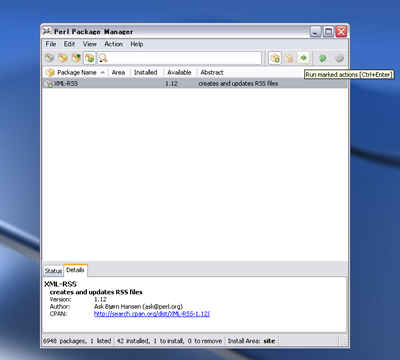The width and height of the screenshot is (400, 360).
Task: Select the XML-RSS package row
Action: pyautogui.click(x=195, y=83)
